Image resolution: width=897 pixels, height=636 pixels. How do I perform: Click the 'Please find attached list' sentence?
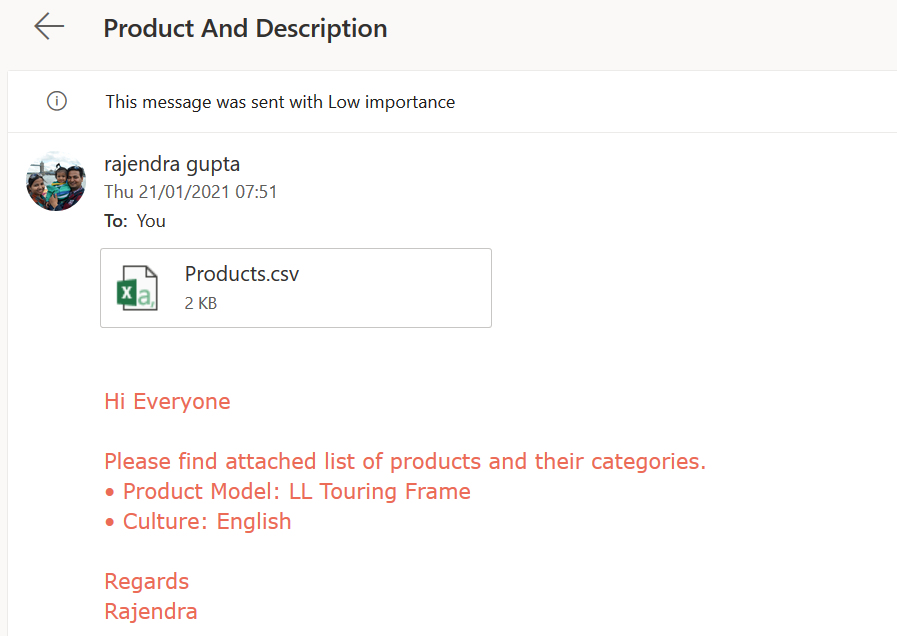pos(405,462)
